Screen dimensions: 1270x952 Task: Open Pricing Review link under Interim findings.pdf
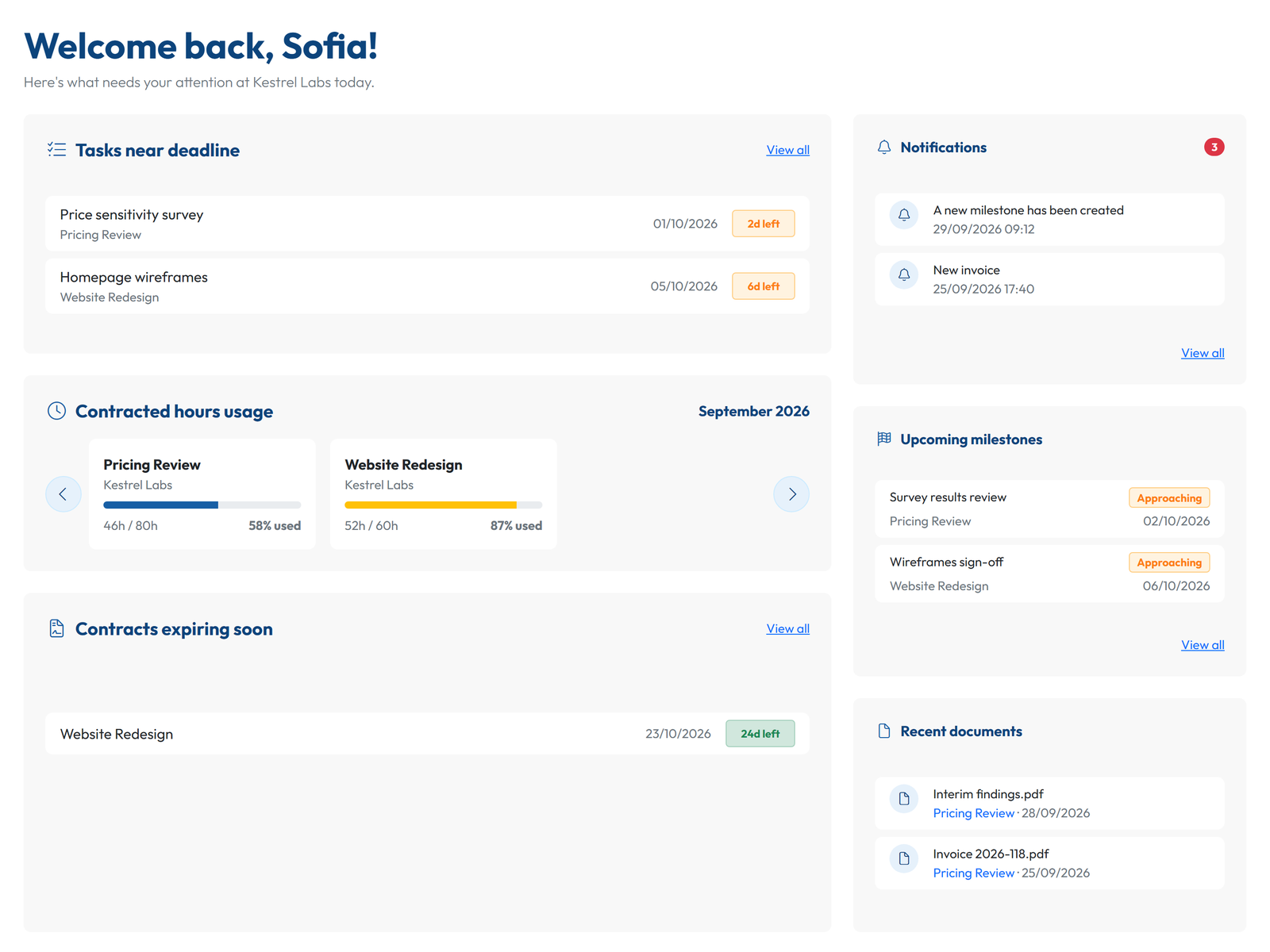973,813
